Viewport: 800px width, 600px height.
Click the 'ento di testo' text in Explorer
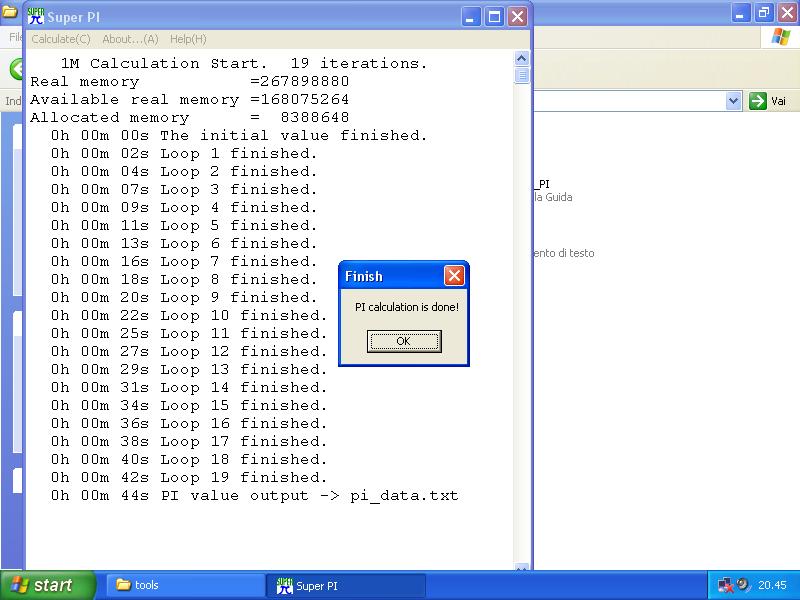click(564, 253)
